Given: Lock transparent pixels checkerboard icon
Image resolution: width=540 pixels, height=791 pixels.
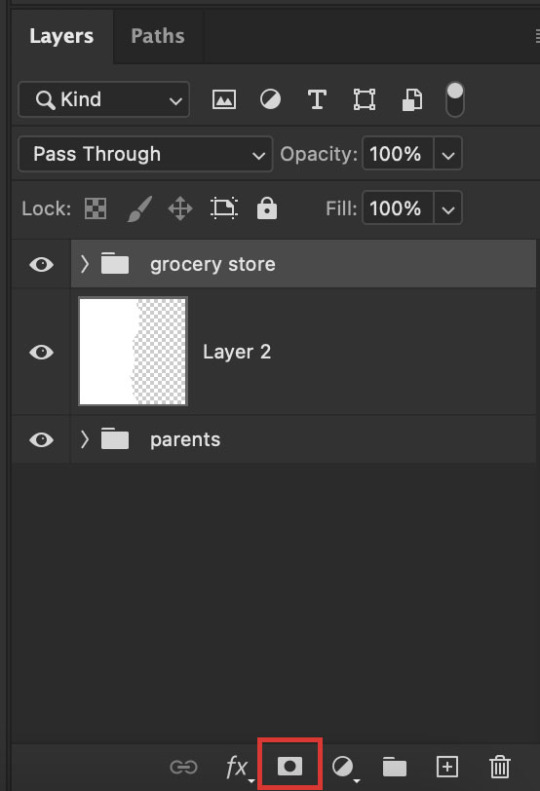Looking at the screenshot, I should pos(95,208).
